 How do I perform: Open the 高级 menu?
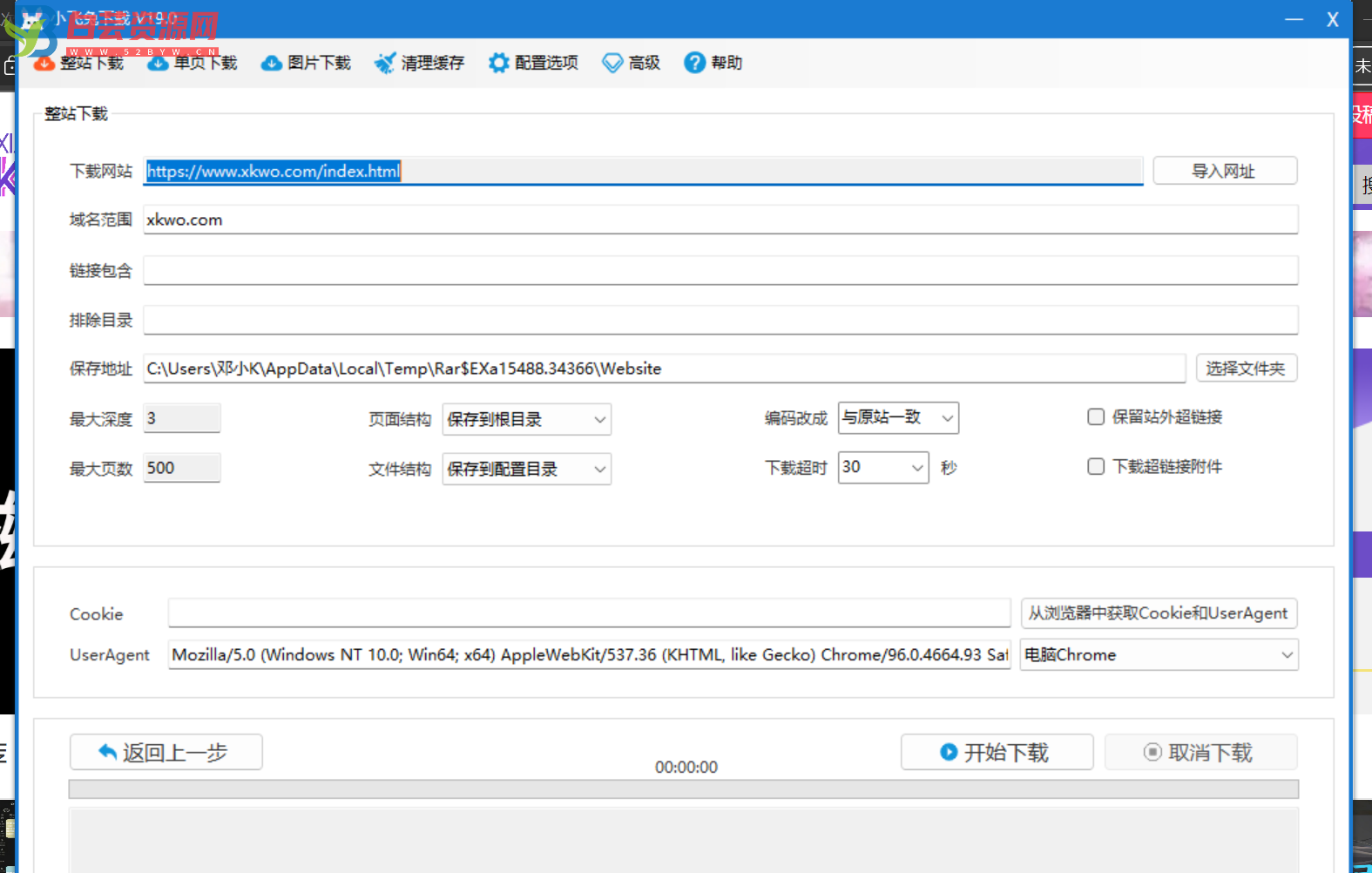(x=632, y=63)
